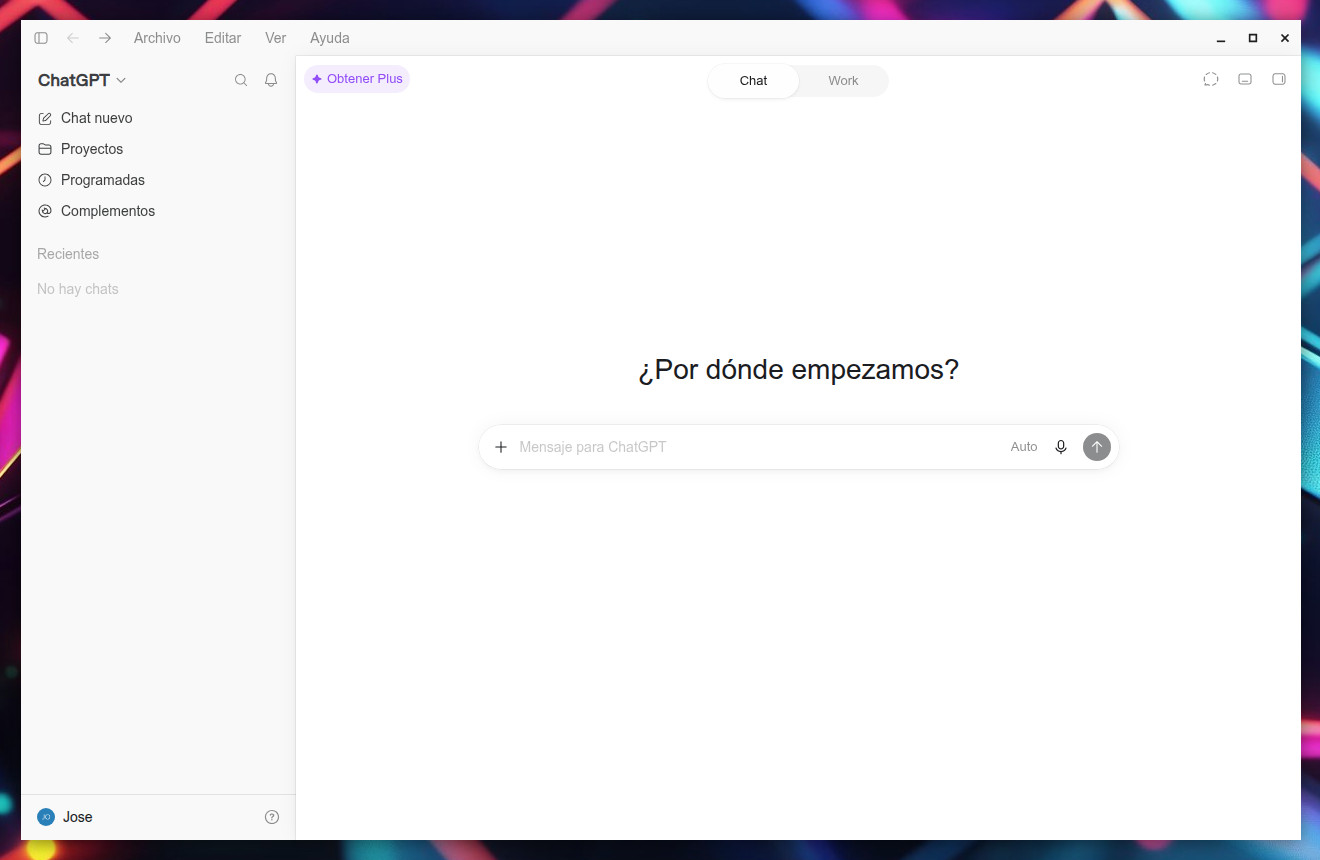Start a Chat nuevo
The image size is (1320, 860).
point(158,118)
